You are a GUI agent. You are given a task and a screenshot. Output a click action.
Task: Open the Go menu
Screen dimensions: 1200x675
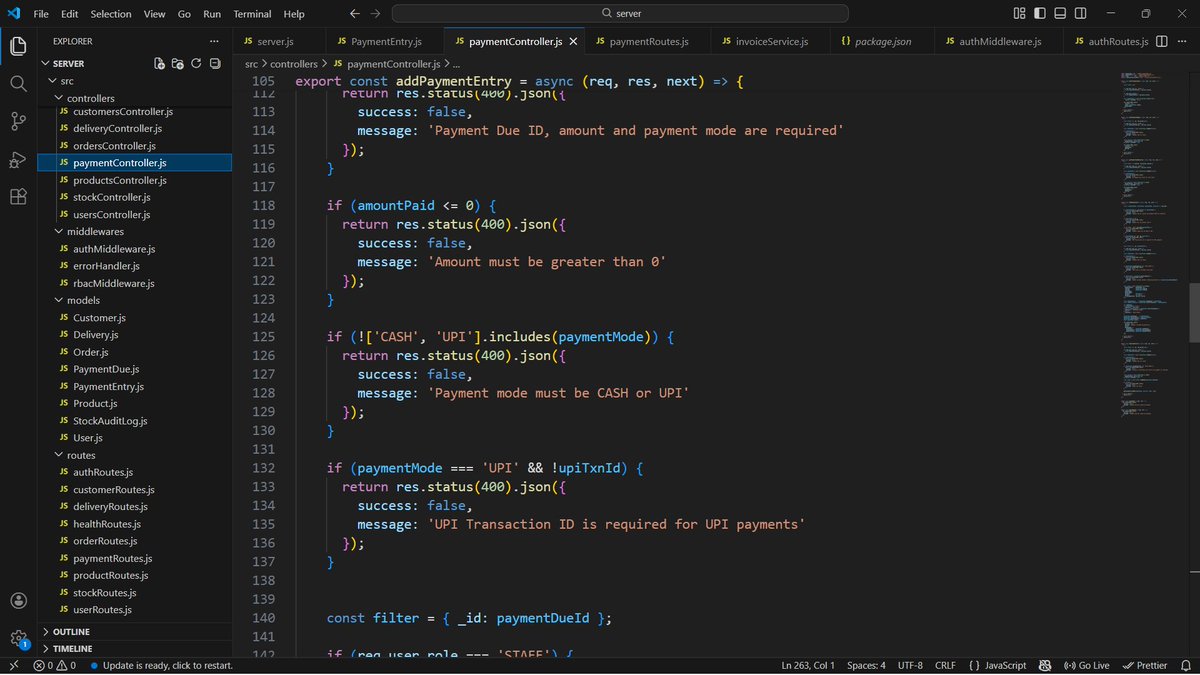(184, 14)
